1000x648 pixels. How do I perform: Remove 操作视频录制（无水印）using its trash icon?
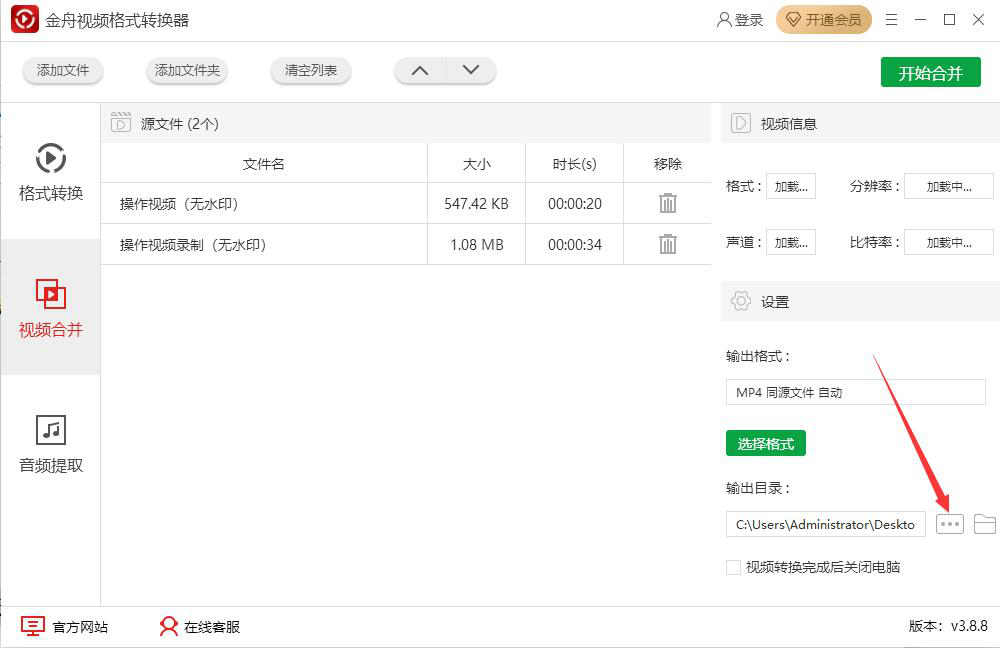(668, 244)
